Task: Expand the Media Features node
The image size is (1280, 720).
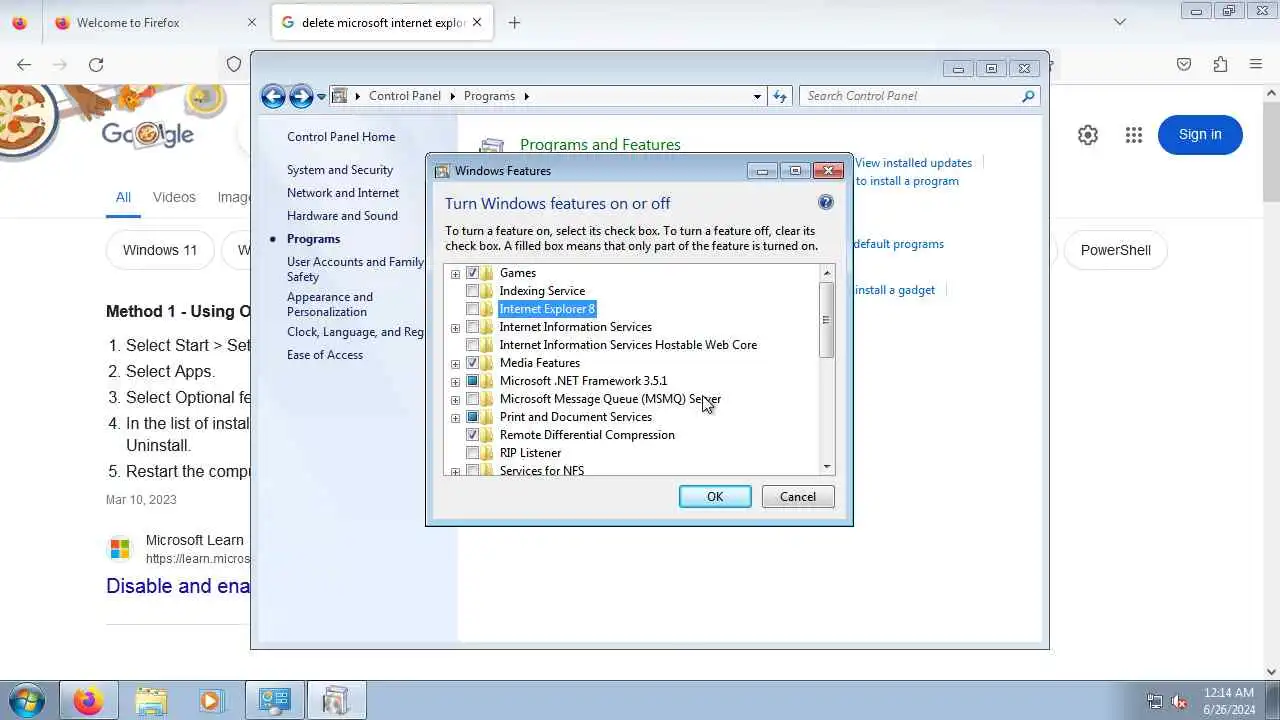Action: pyautogui.click(x=455, y=364)
